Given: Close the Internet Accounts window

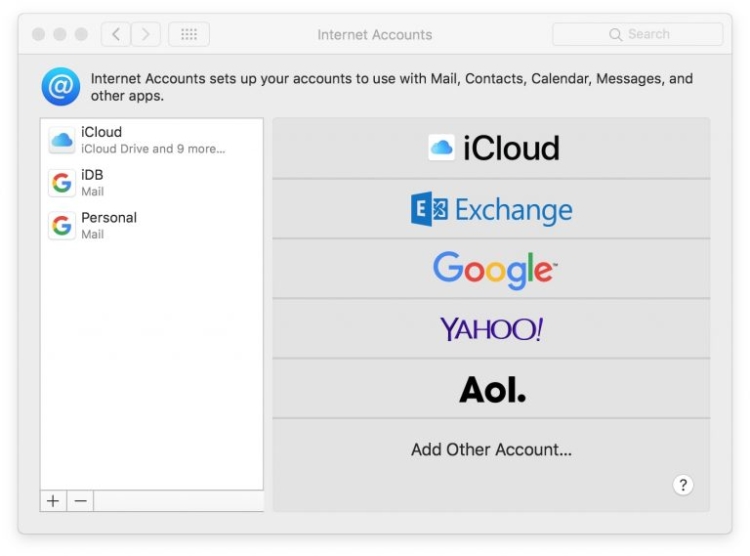Looking at the screenshot, I should [39, 34].
